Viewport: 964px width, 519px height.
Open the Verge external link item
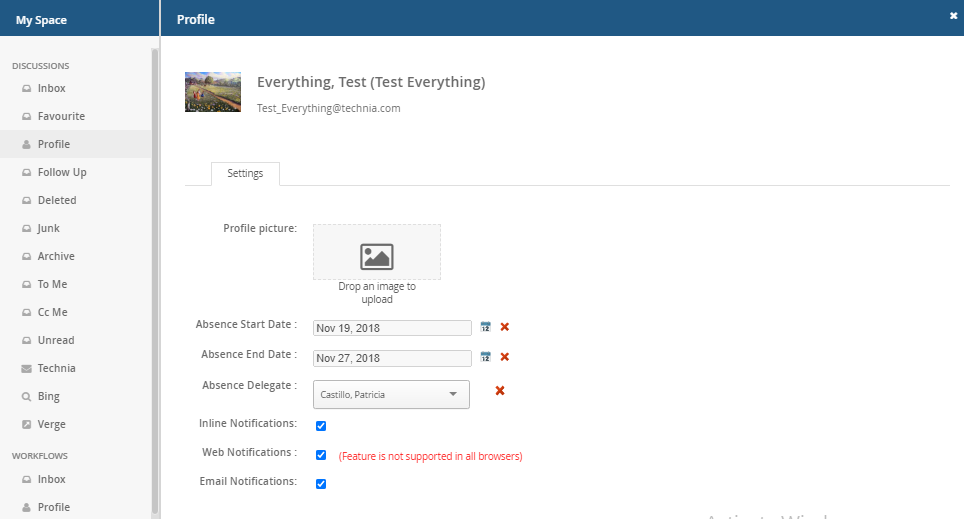pos(51,424)
